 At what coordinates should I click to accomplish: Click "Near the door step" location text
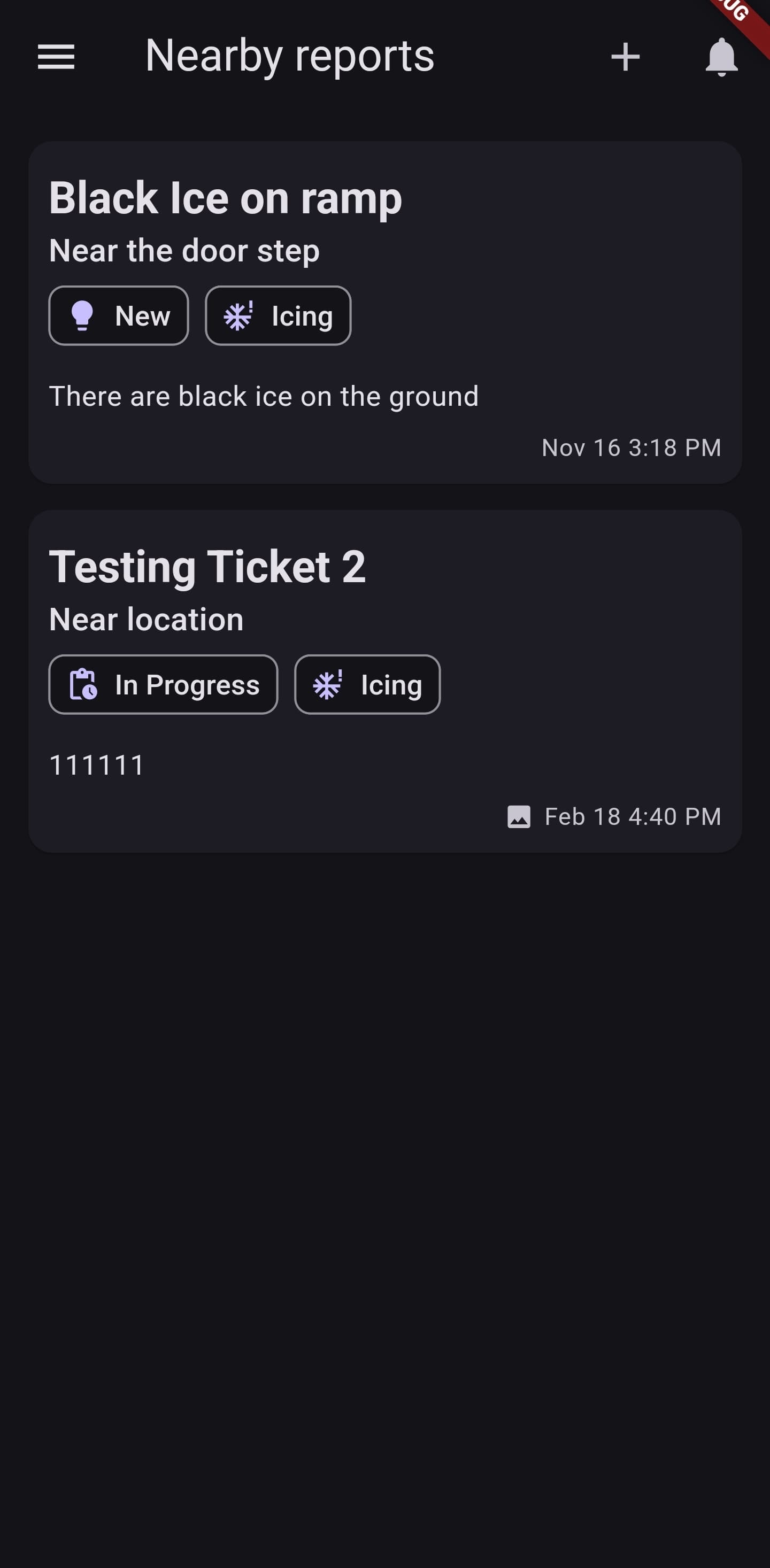184,251
